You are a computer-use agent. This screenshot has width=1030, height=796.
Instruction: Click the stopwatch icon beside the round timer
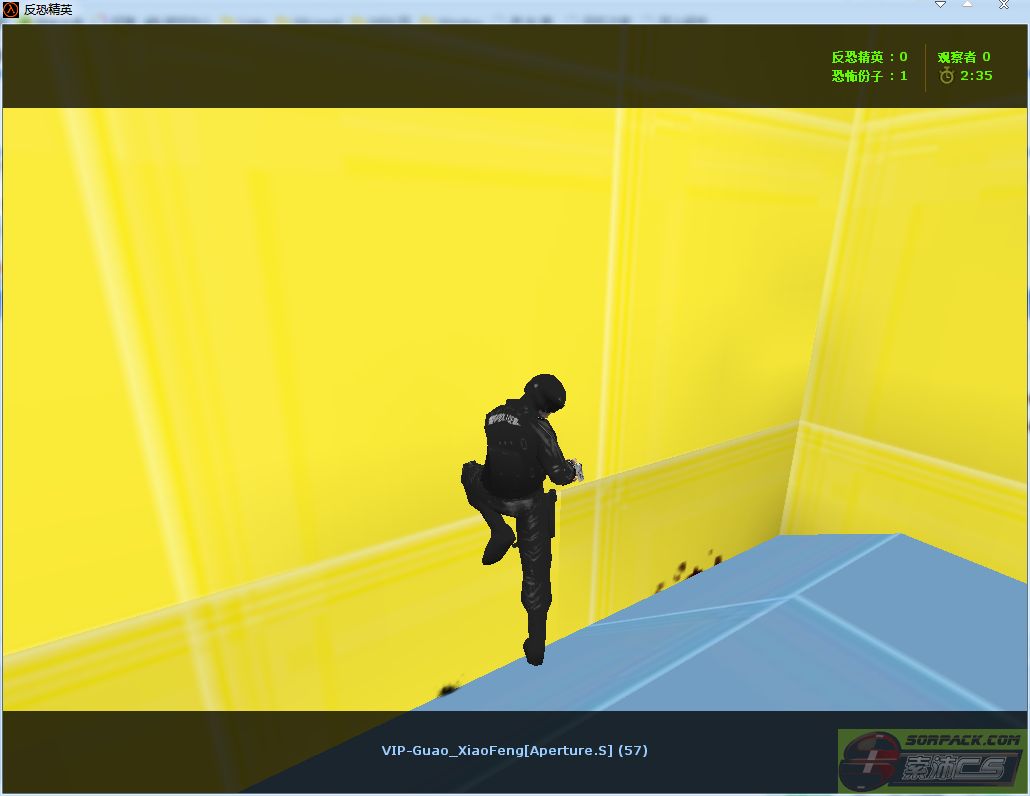946,76
